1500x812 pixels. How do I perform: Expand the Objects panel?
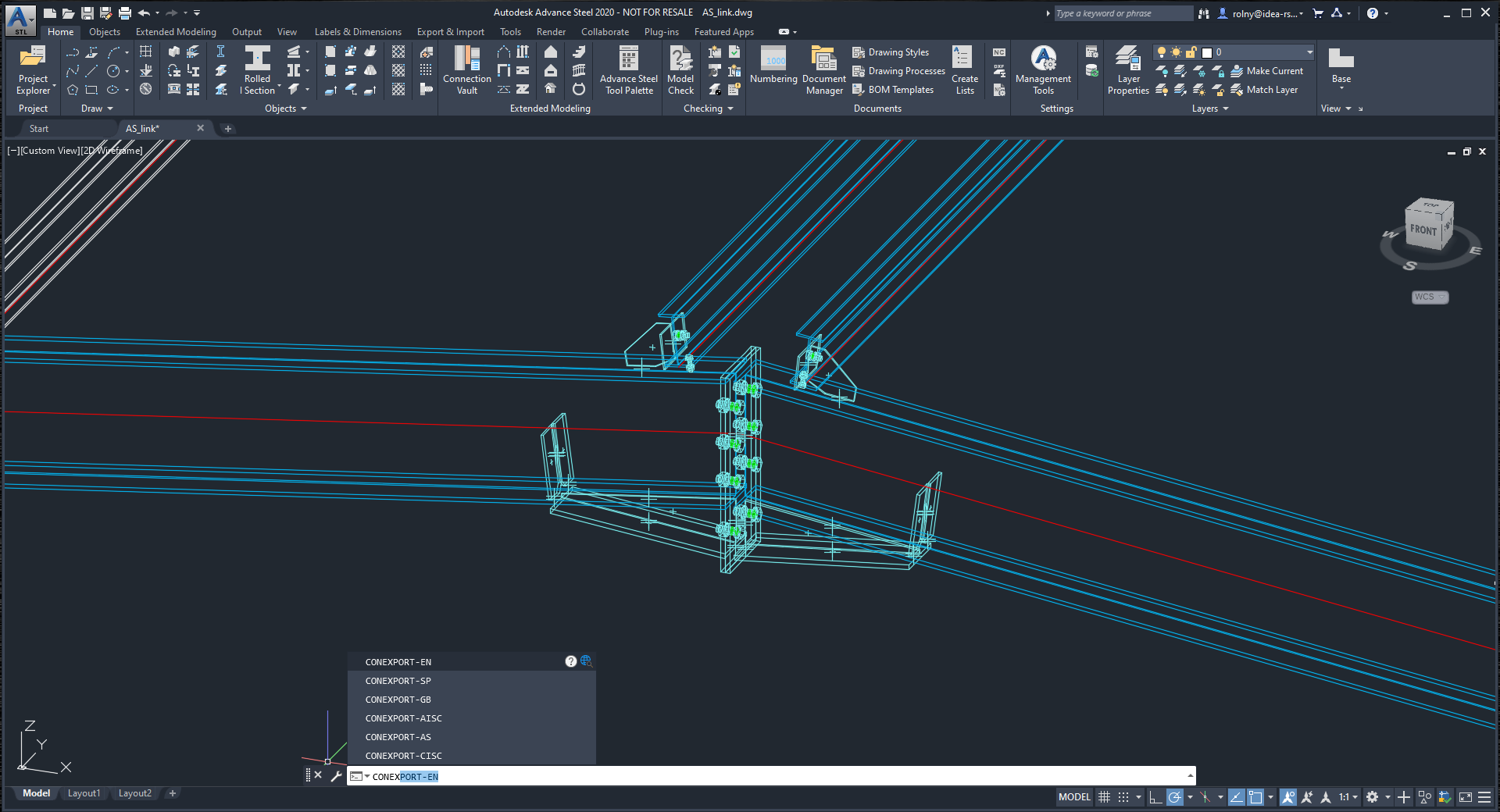tap(285, 109)
